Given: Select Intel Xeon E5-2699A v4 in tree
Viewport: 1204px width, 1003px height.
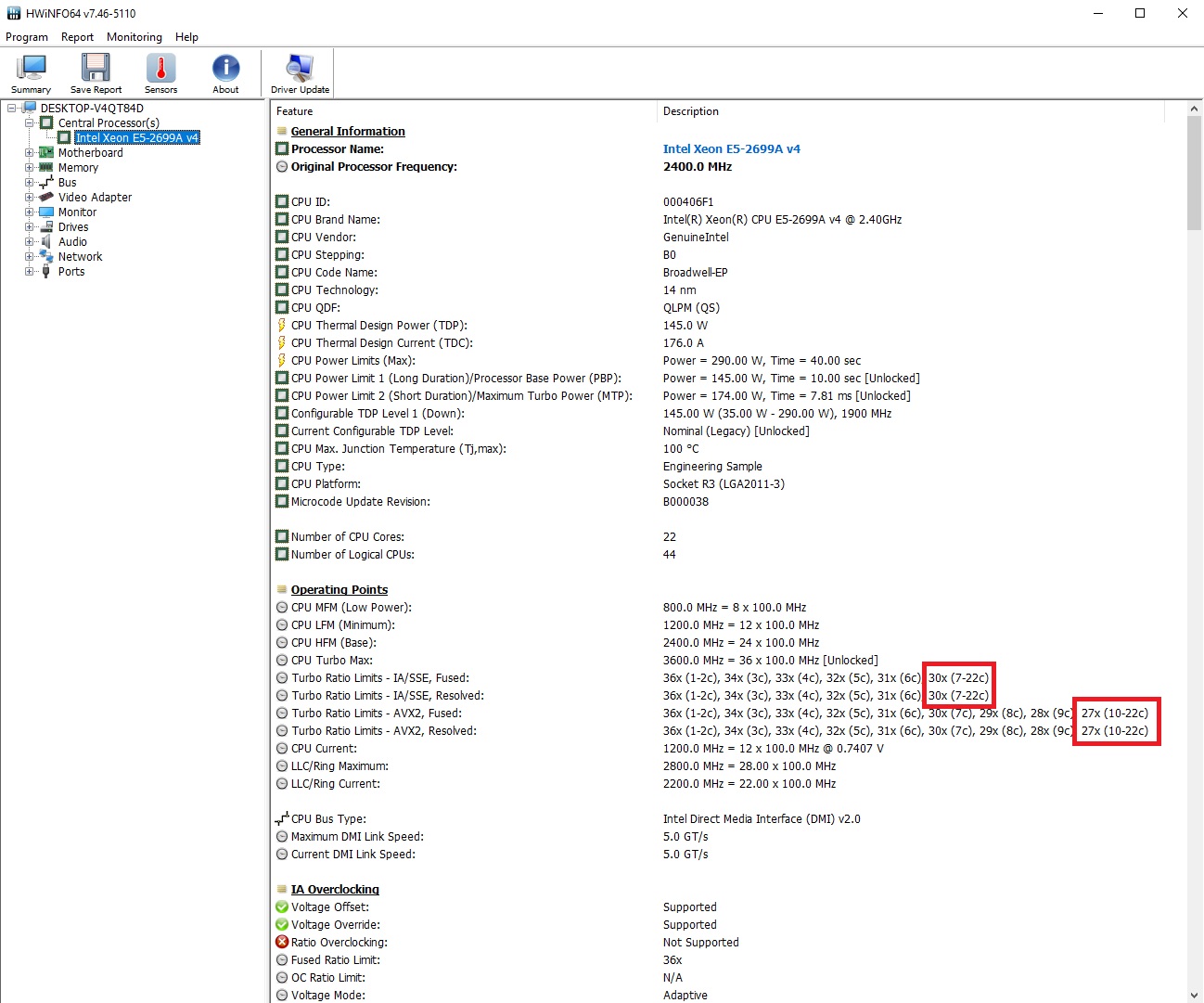Looking at the screenshot, I should pyautogui.click(x=137, y=138).
